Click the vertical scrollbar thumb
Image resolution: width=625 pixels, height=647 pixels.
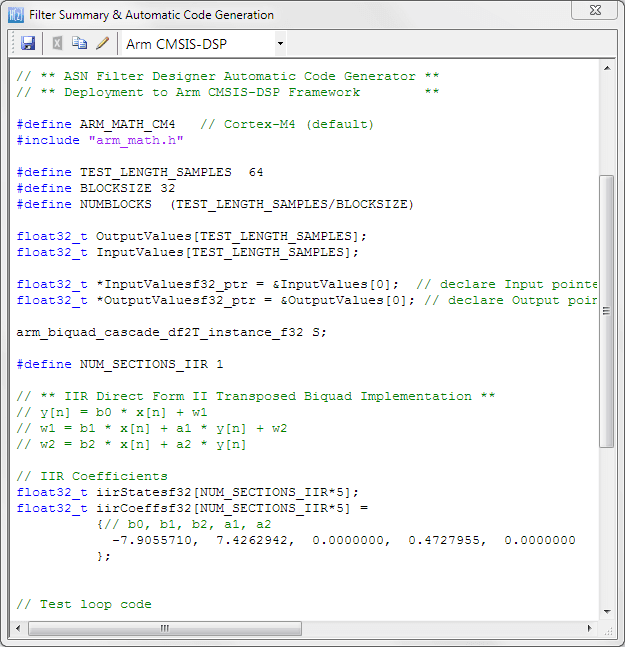[606, 311]
